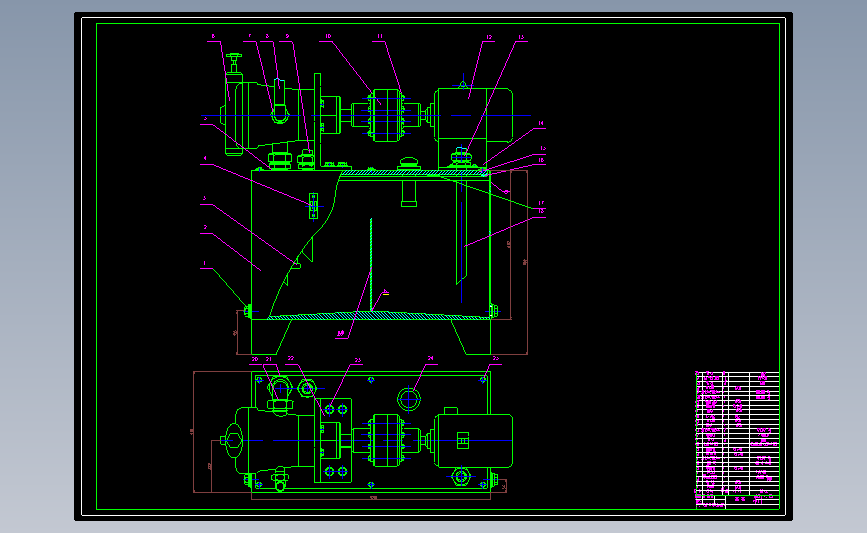Select the vertical baffle plate inside the tank

(x=371, y=265)
